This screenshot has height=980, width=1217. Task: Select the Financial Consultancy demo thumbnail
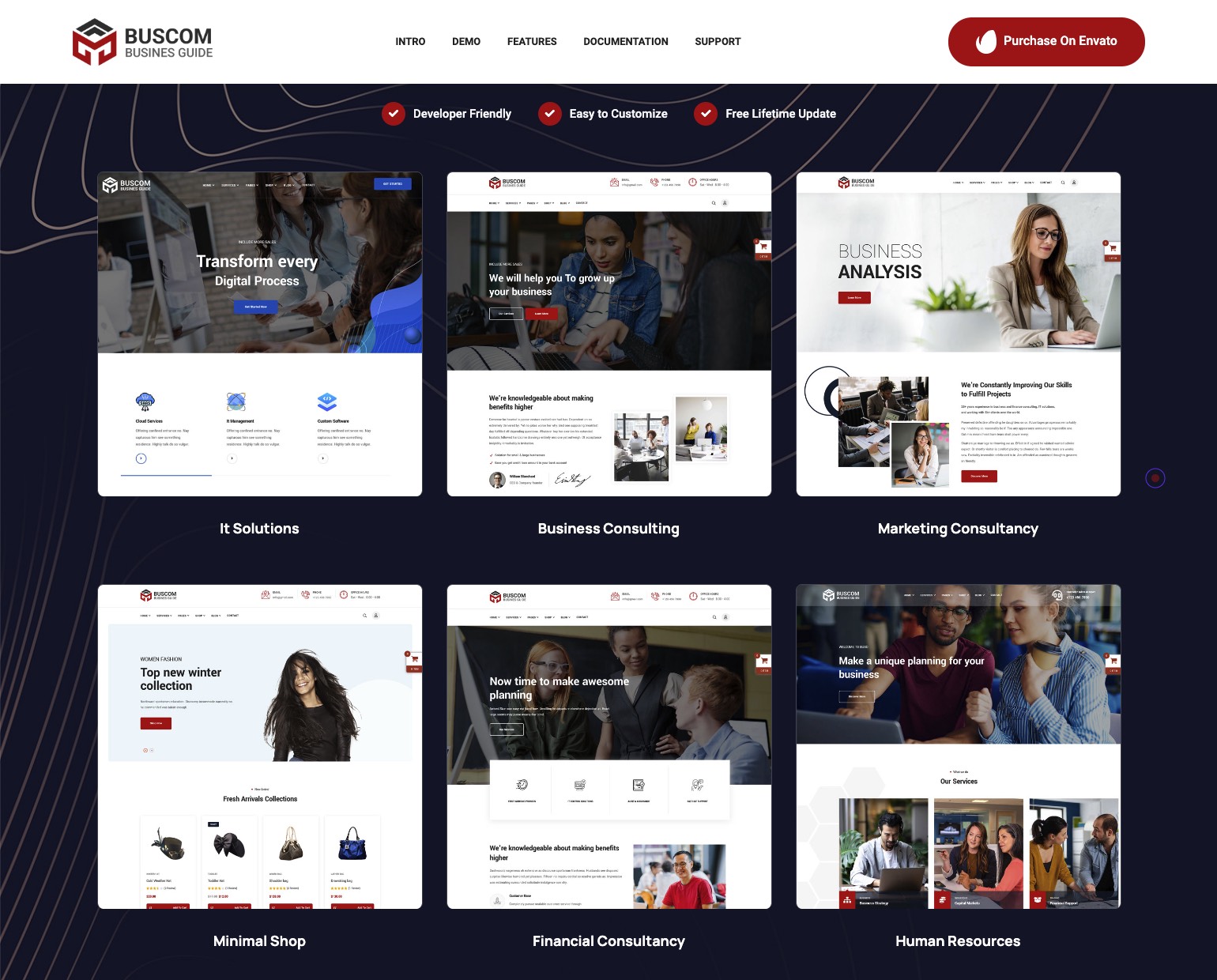pos(608,747)
